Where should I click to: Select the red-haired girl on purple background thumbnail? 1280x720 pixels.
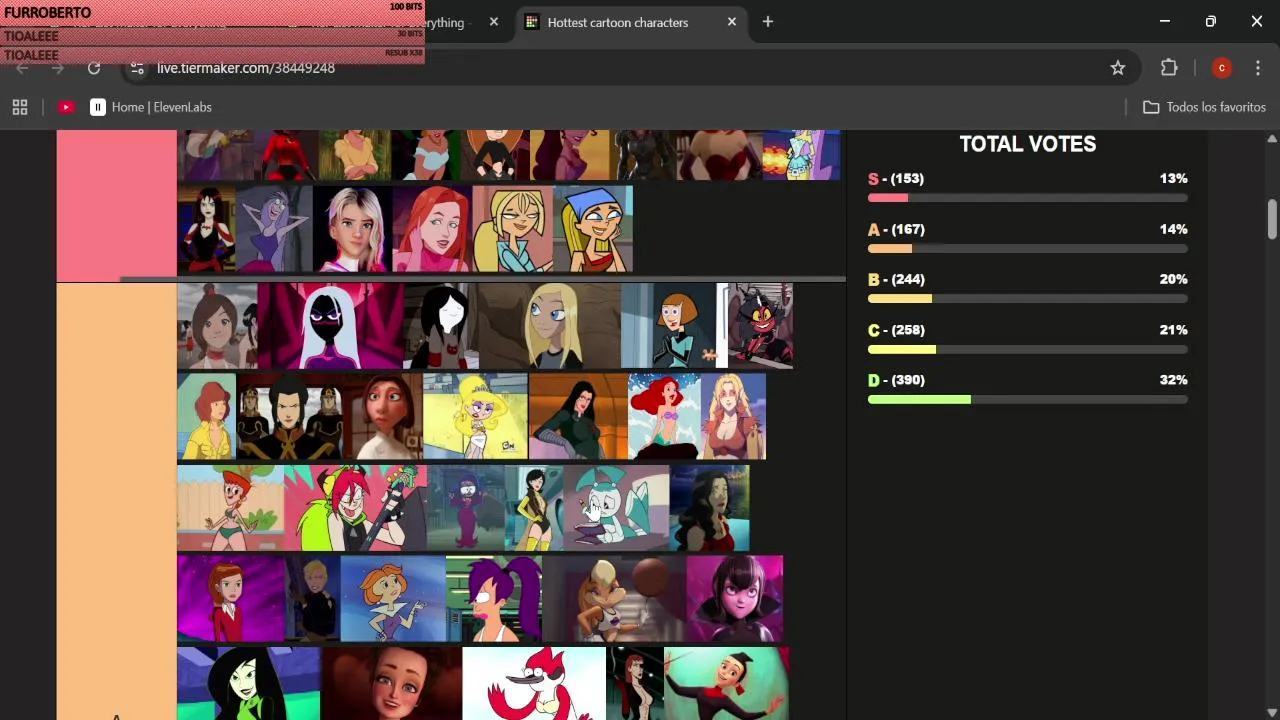click(x=230, y=598)
